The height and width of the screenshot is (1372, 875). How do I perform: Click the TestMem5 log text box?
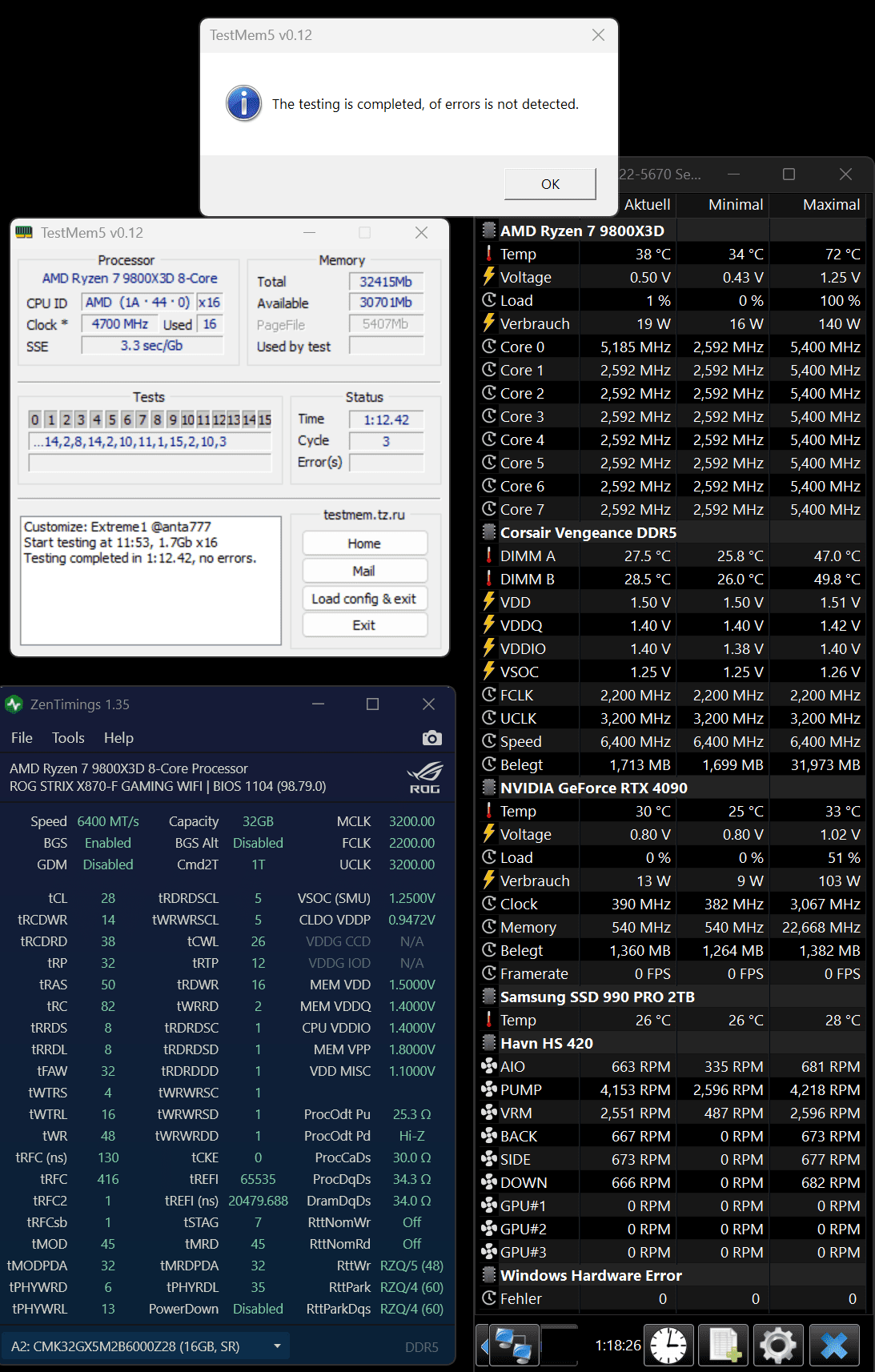tap(151, 580)
